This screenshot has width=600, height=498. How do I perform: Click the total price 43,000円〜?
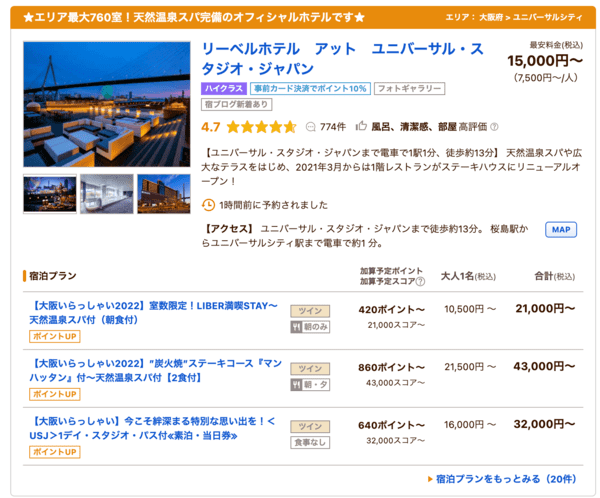pyautogui.click(x=544, y=366)
